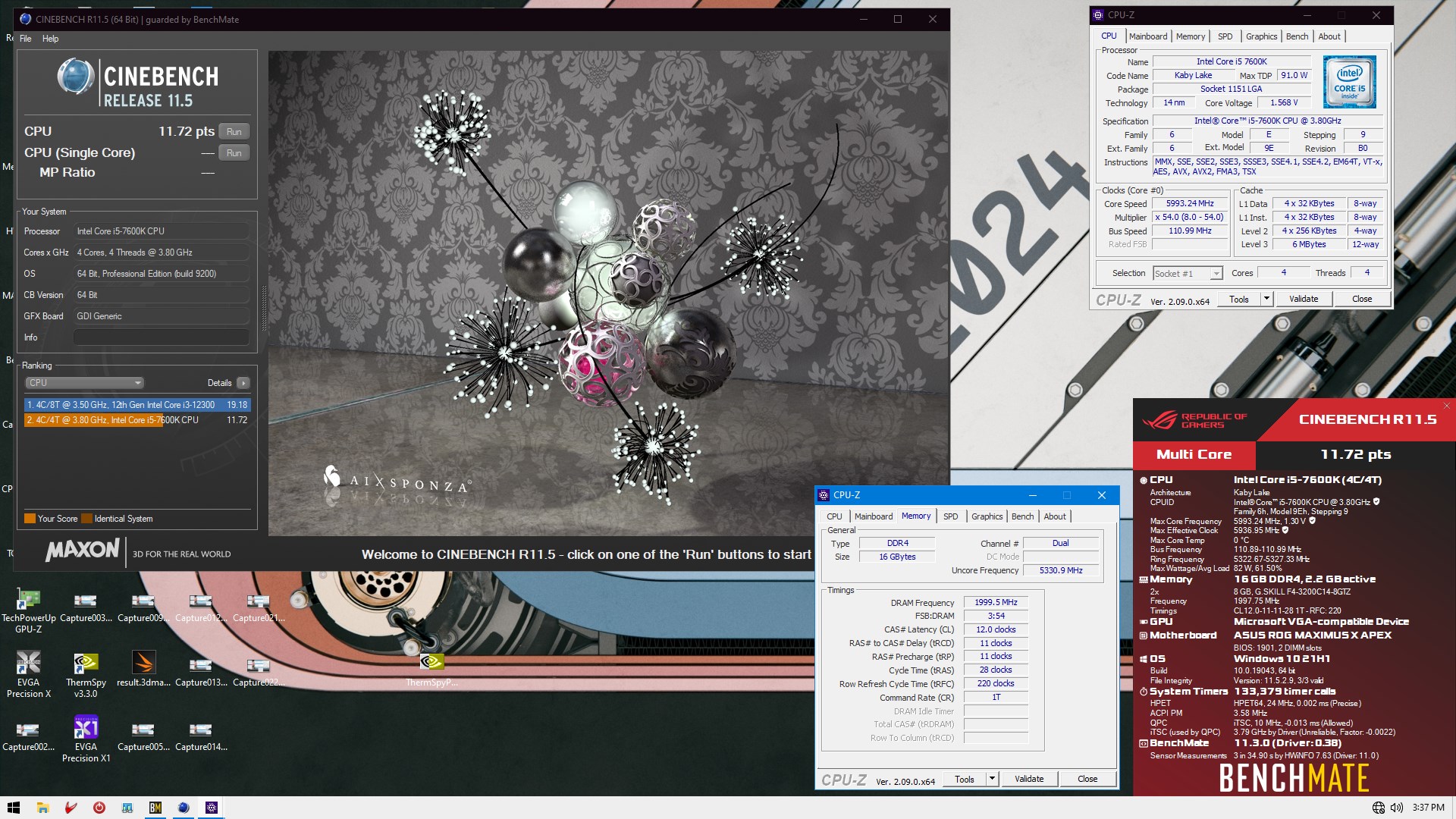Switch to Graphics tab in upper CPU-Z window
Screen dimensions: 1456x819
coord(1262,36)
